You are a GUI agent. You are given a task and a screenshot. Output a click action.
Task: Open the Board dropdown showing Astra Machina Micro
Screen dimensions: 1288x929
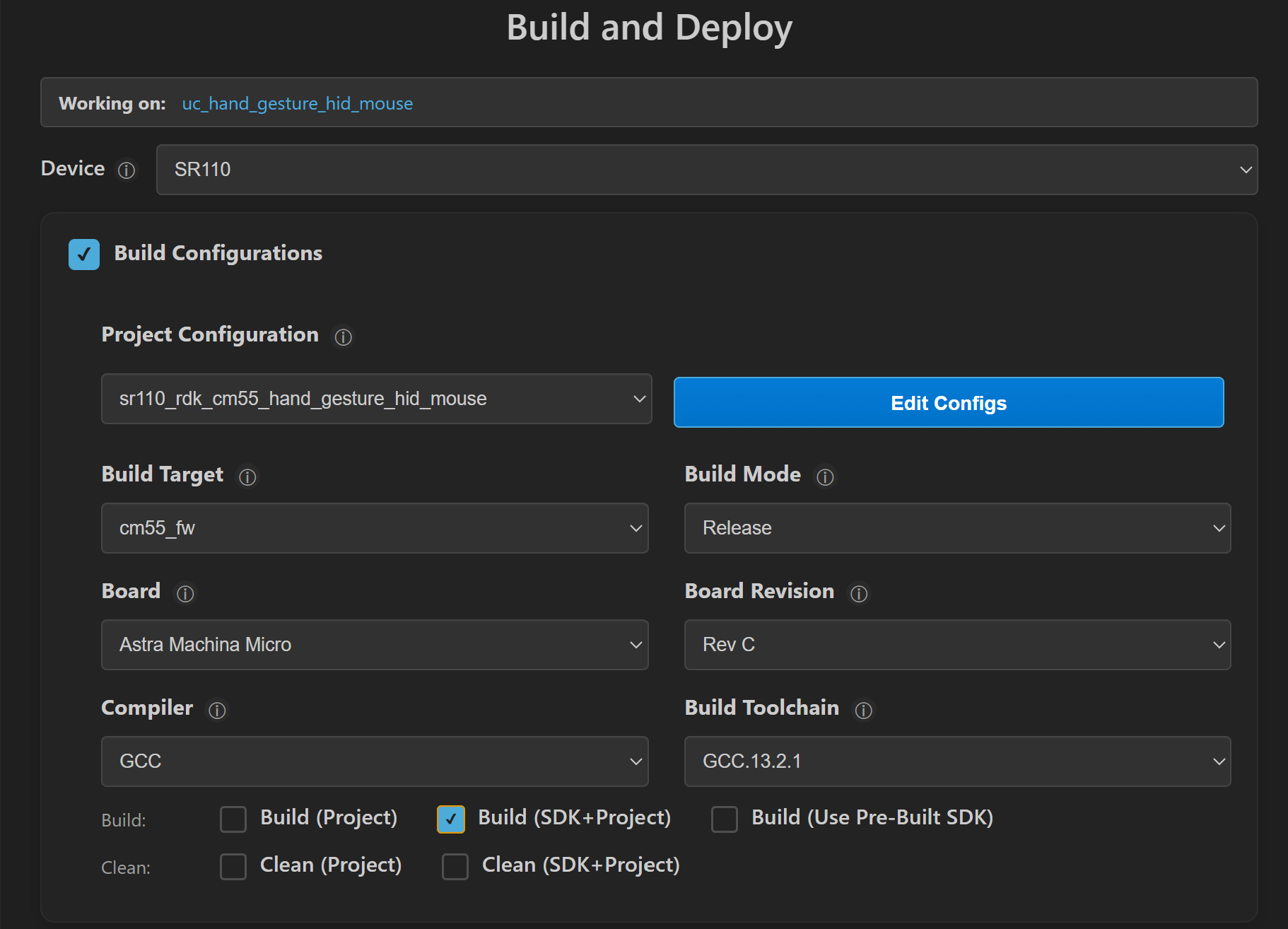375,645
